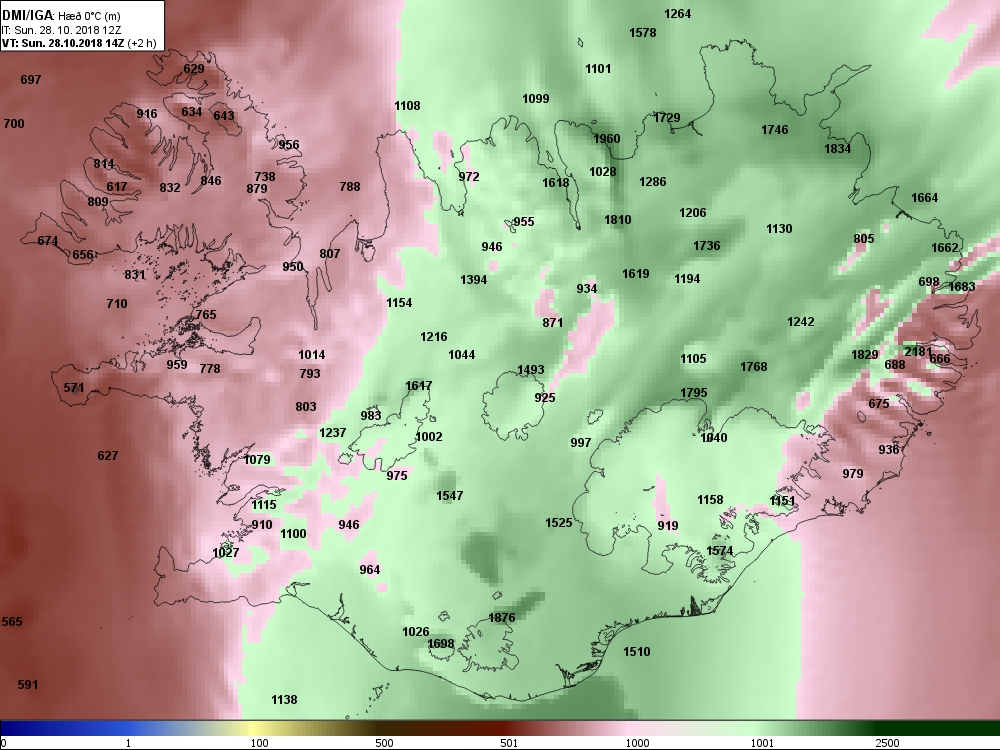The image size is (1000, 750).
Task: Click the map value 627
Action: [108, 456]
